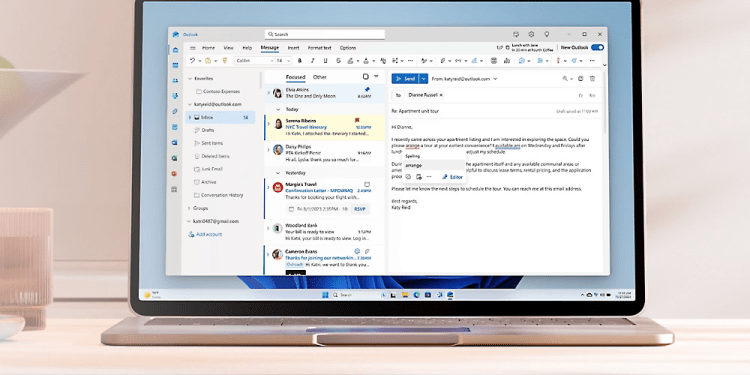Discard the draft with the trash icon

pyautogui.click(x=592, y=78)
